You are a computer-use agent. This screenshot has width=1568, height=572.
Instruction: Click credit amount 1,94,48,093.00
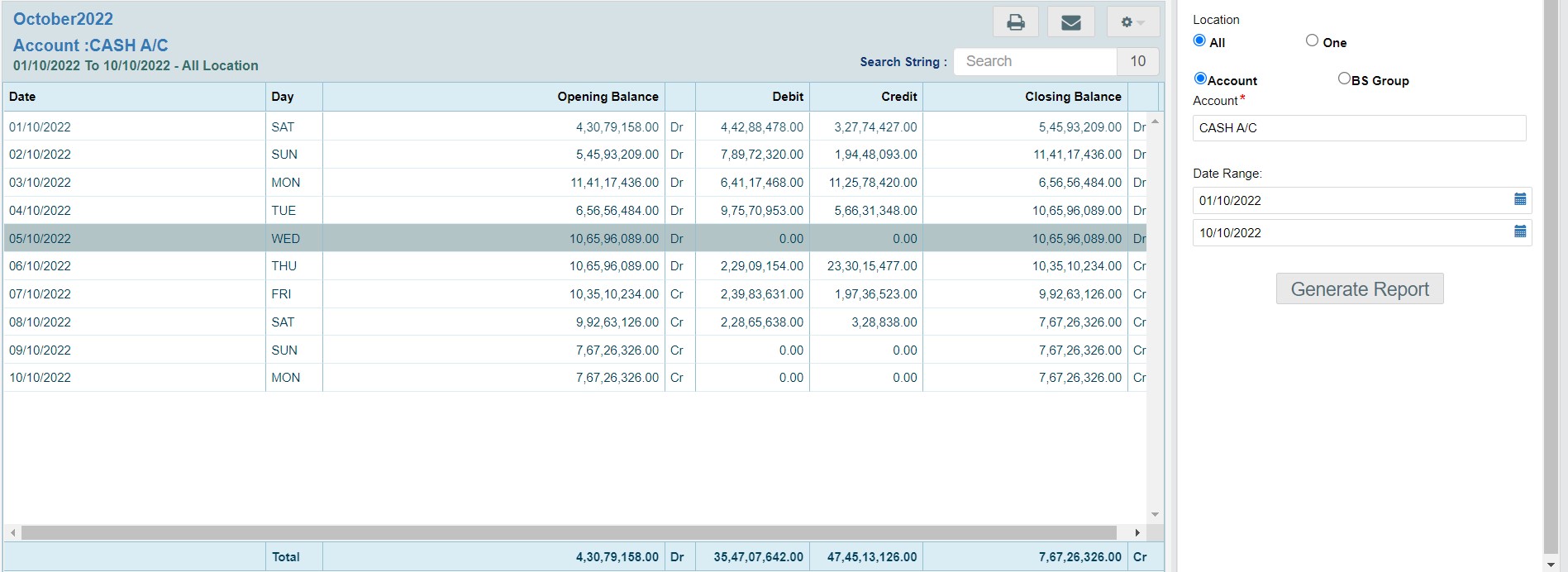(875, 155)
